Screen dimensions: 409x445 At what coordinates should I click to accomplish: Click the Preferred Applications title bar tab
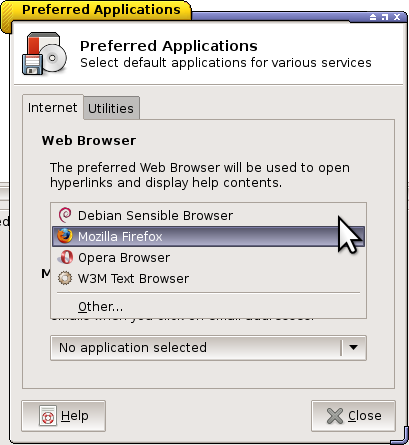pos(101,9)
